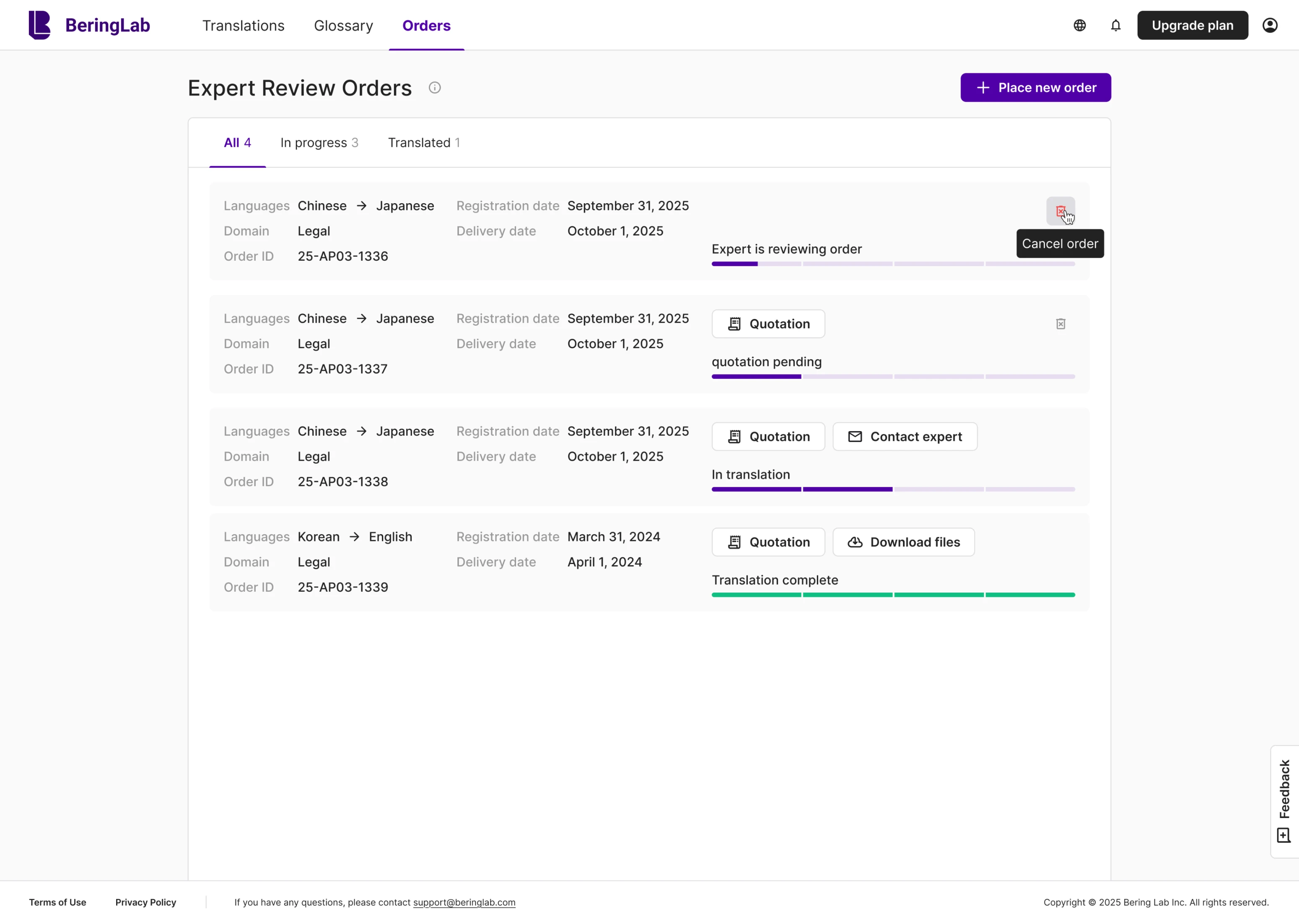1299x924 pixels.
Task: Click the info icon beside Expert Review Orders
Action: point(435,87)
